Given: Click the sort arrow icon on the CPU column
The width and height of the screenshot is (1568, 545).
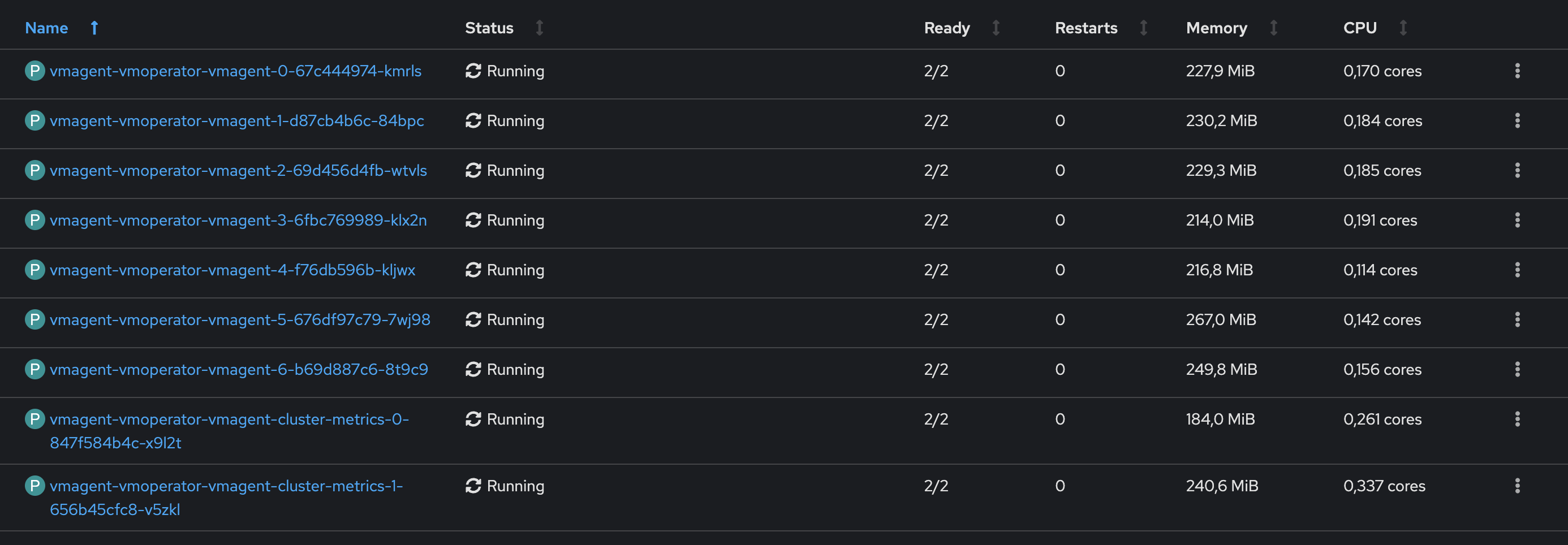Looking at the screenshot, I should (x=1403, y=27).
